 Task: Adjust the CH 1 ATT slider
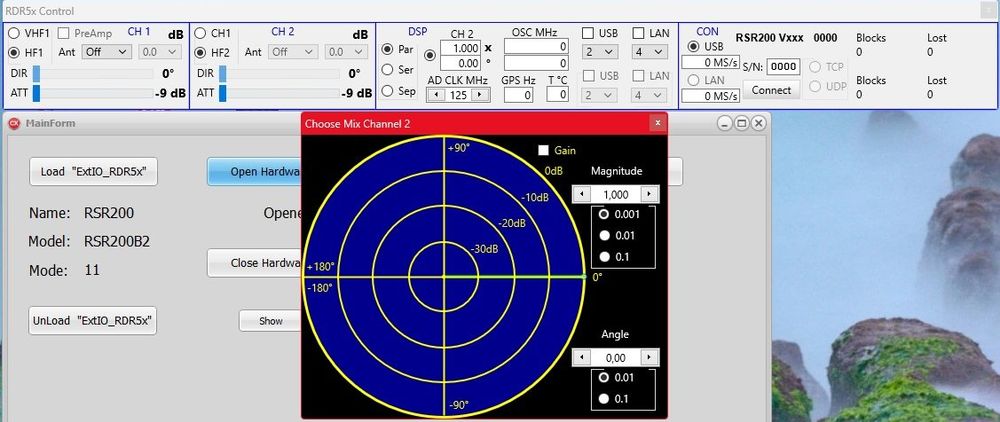tap(93, 93)
